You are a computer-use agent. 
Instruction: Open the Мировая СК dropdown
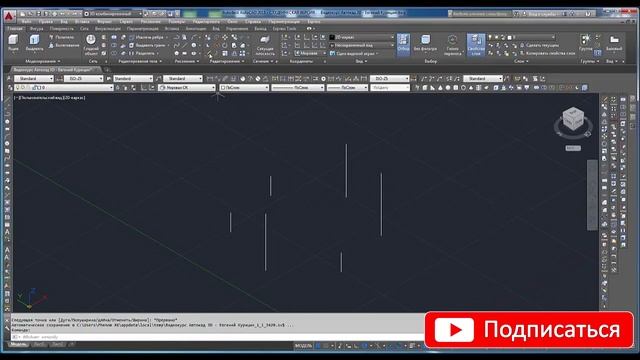tap(187, 87)
